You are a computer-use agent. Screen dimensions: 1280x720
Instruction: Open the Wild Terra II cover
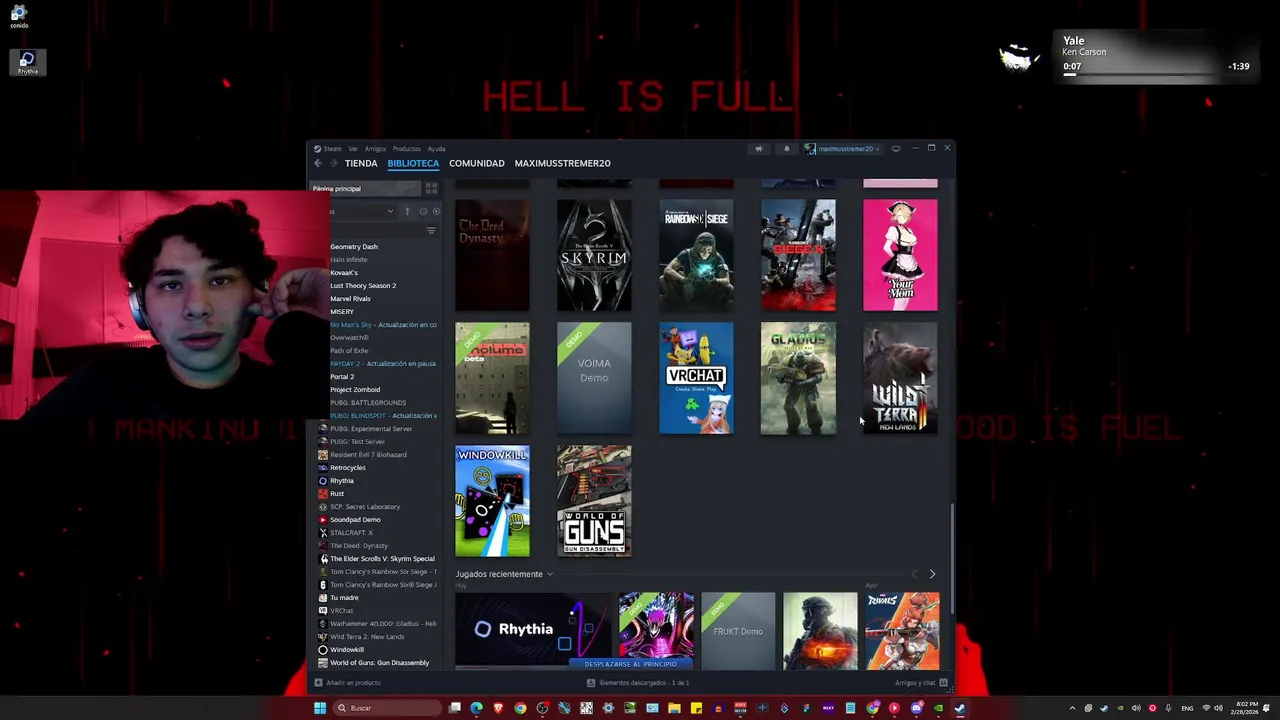(900, 378)
